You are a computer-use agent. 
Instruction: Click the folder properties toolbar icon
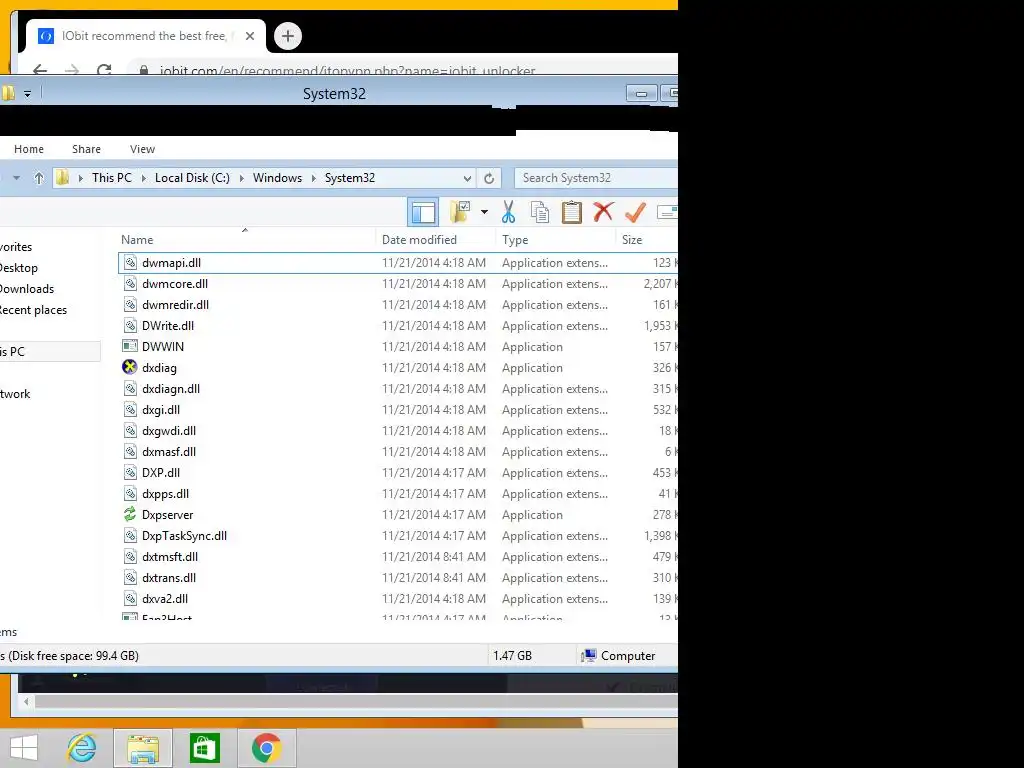coord(460,212)
